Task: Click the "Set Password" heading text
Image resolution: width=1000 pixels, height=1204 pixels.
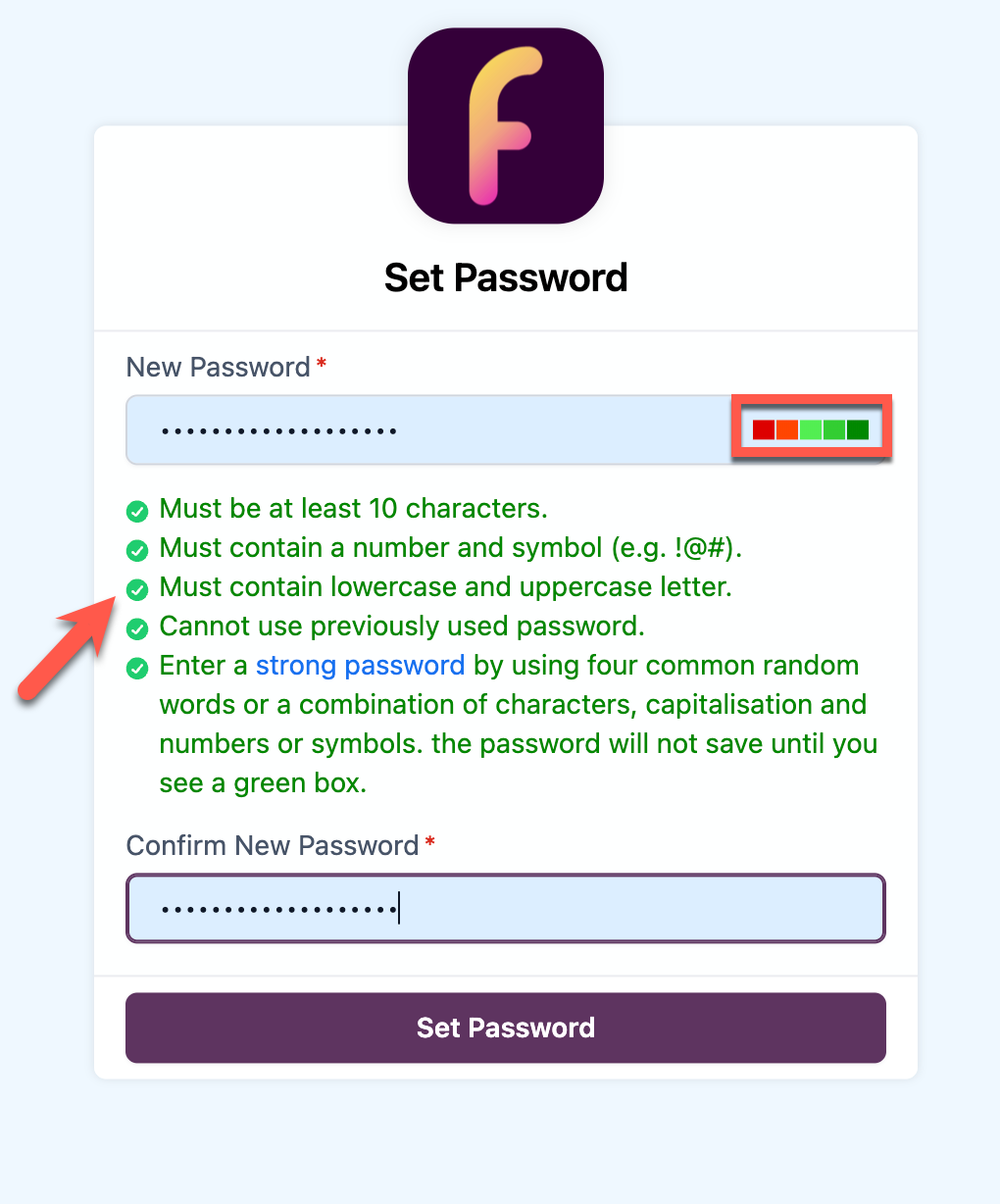Action: pyautogui.click(x=505, y=277)
